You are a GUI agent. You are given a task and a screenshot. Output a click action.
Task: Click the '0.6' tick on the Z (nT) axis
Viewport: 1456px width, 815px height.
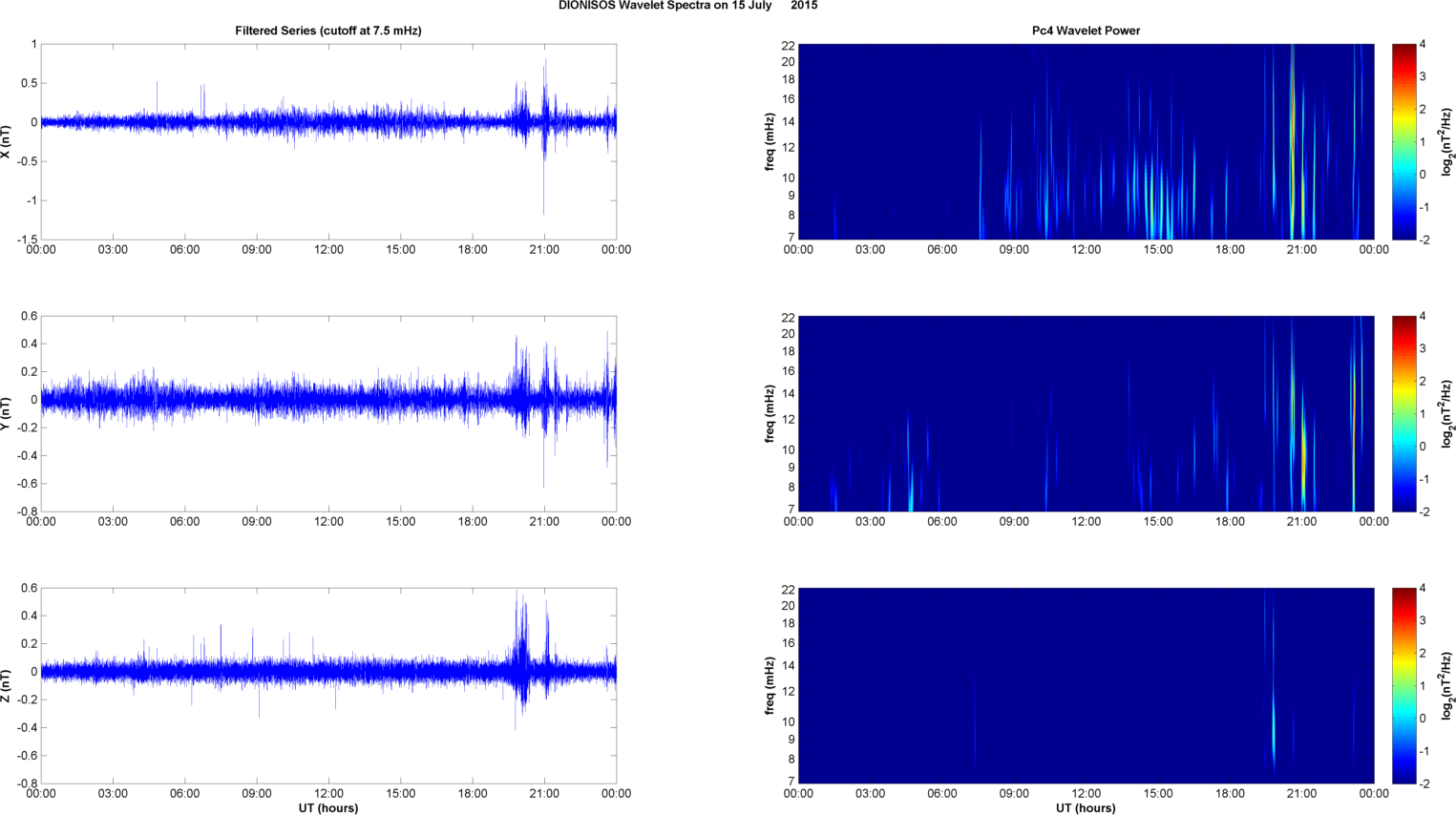coord(30,588)
